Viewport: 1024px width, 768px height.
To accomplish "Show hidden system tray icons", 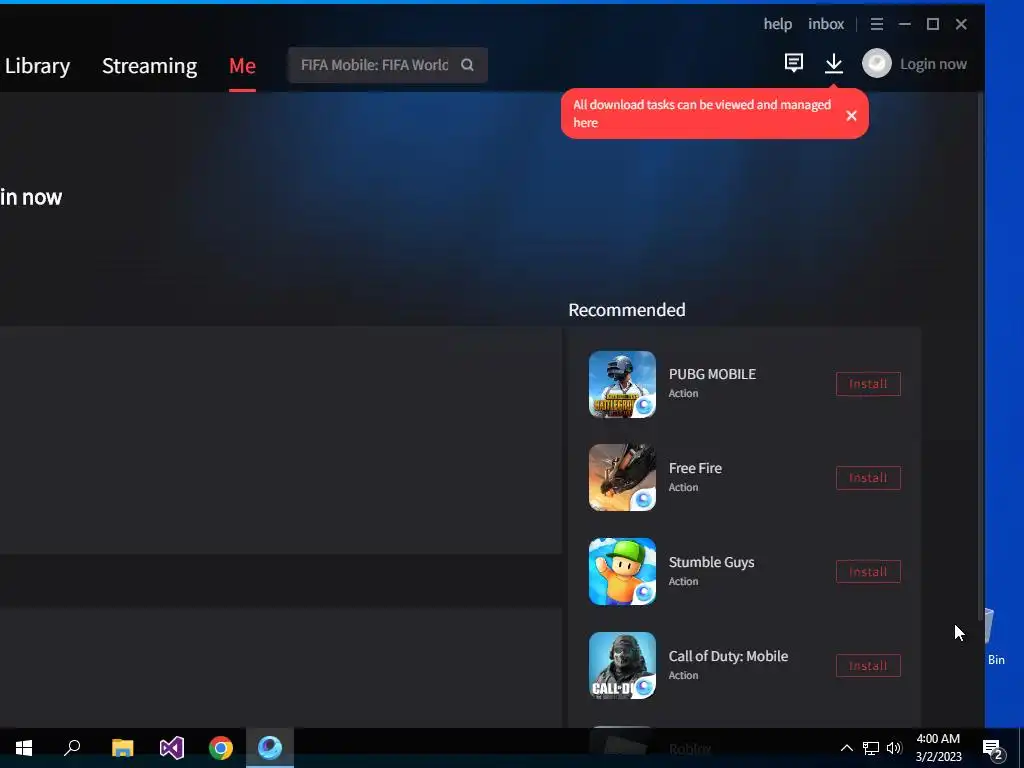I will pos(846,748).
